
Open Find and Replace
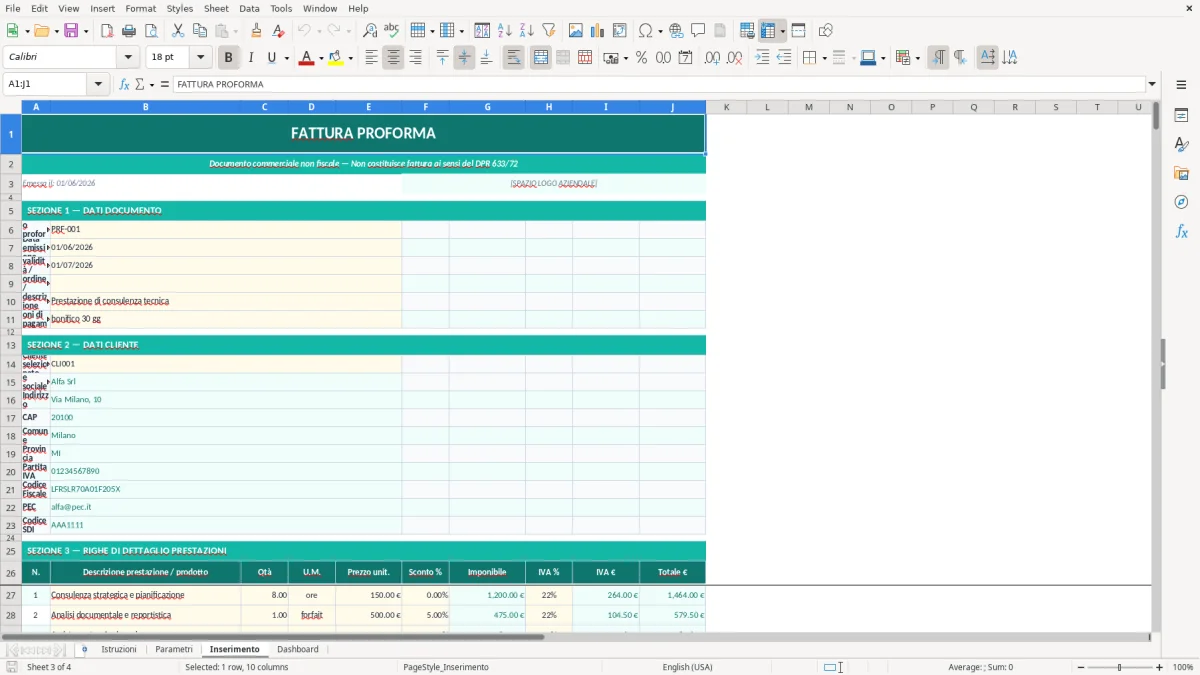pyautogui.click(x=370, y=31)
